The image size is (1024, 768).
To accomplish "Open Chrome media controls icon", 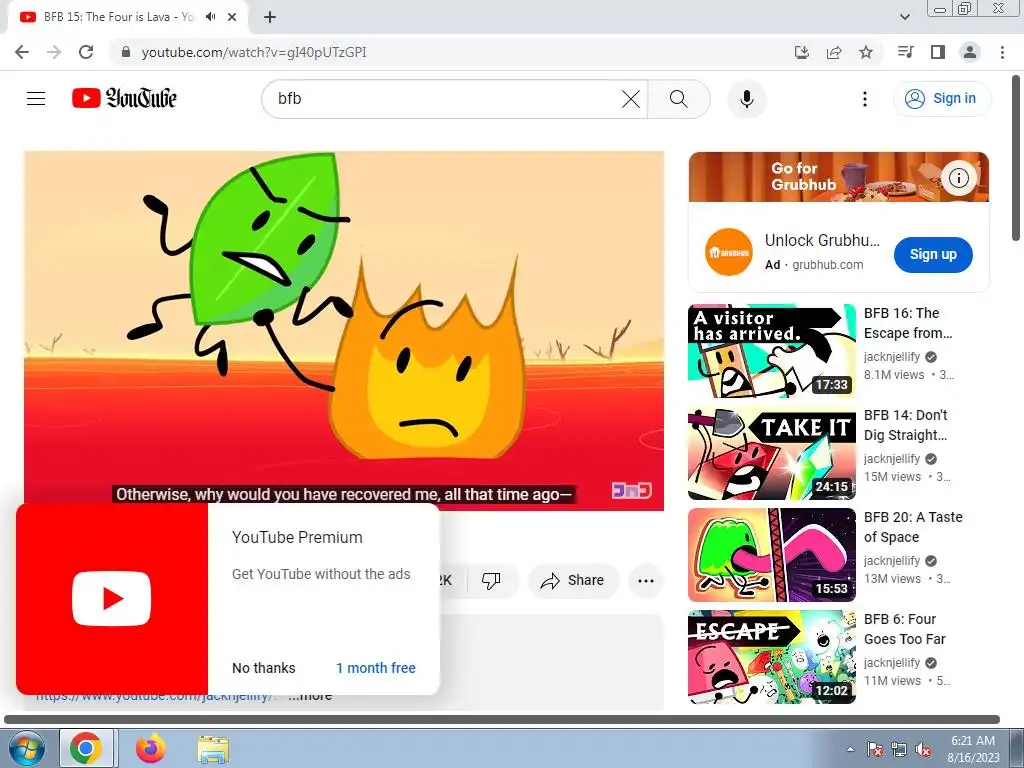I will click(905, 52).
